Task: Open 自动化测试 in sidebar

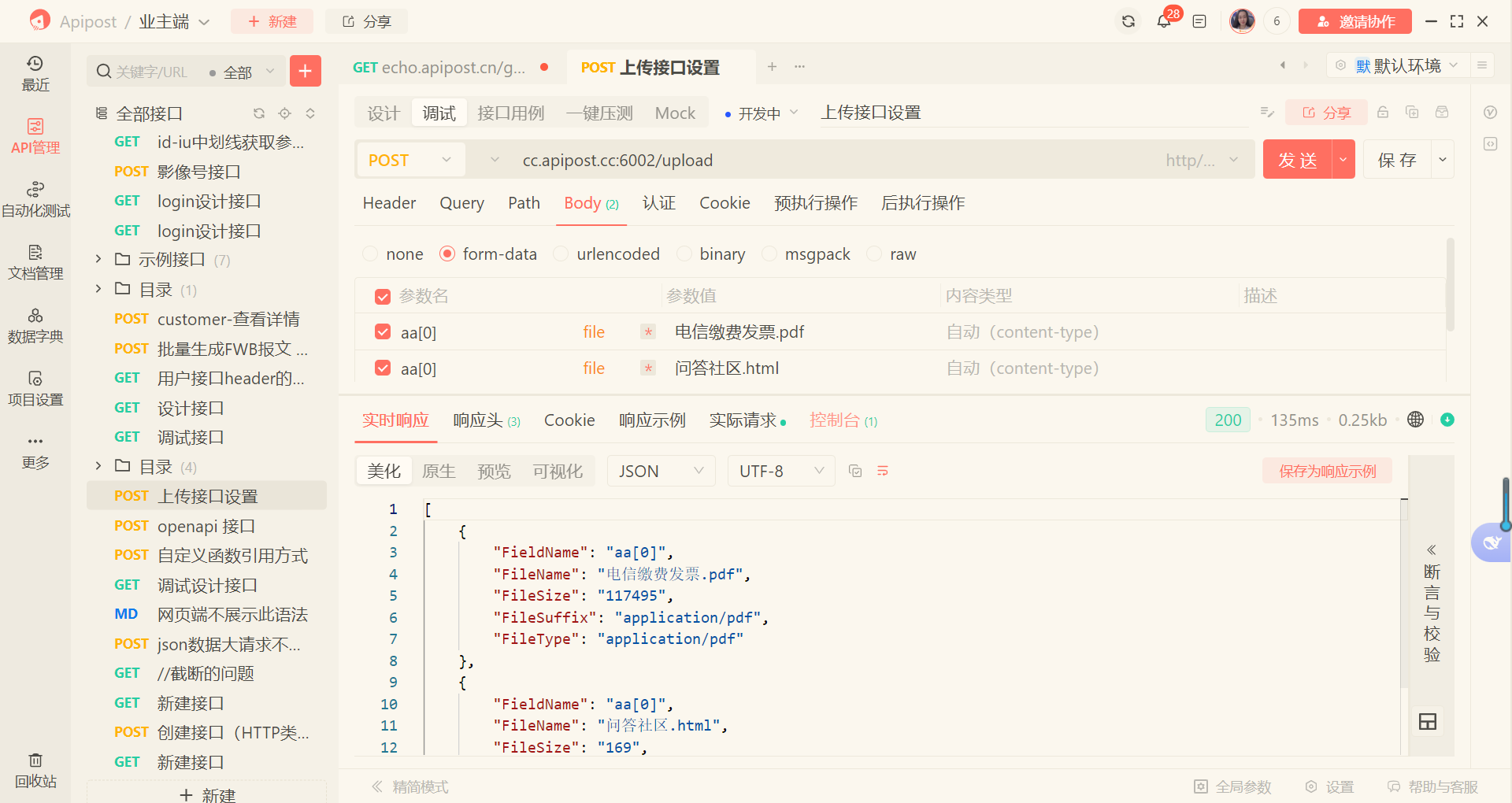Action: click(35, 199)
